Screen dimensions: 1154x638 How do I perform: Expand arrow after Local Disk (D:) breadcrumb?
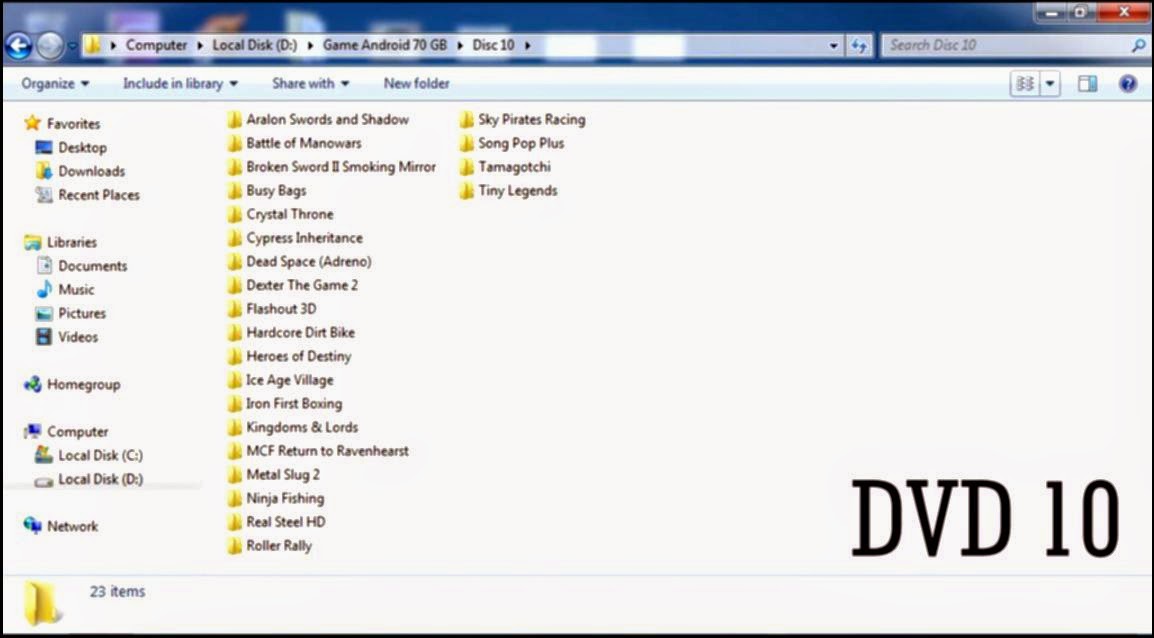[x=310, y=46]
